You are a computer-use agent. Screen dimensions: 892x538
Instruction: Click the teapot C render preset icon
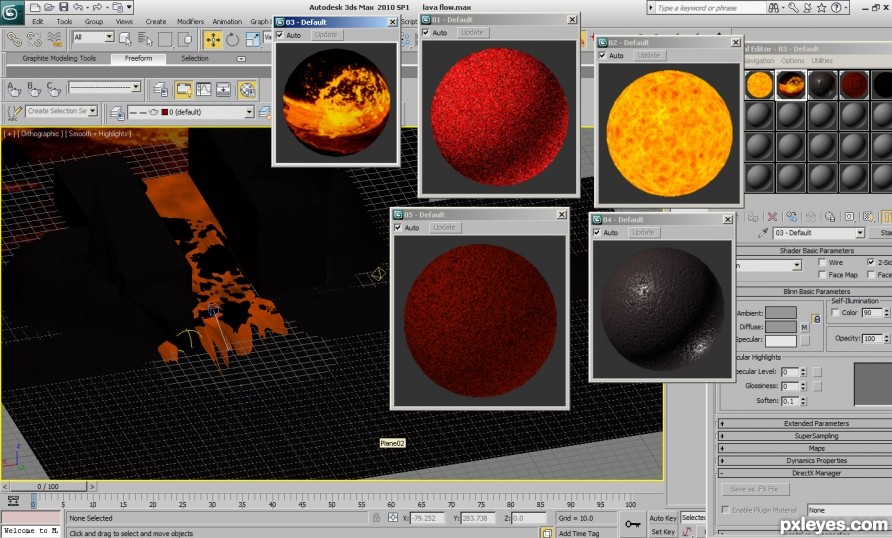53,90
